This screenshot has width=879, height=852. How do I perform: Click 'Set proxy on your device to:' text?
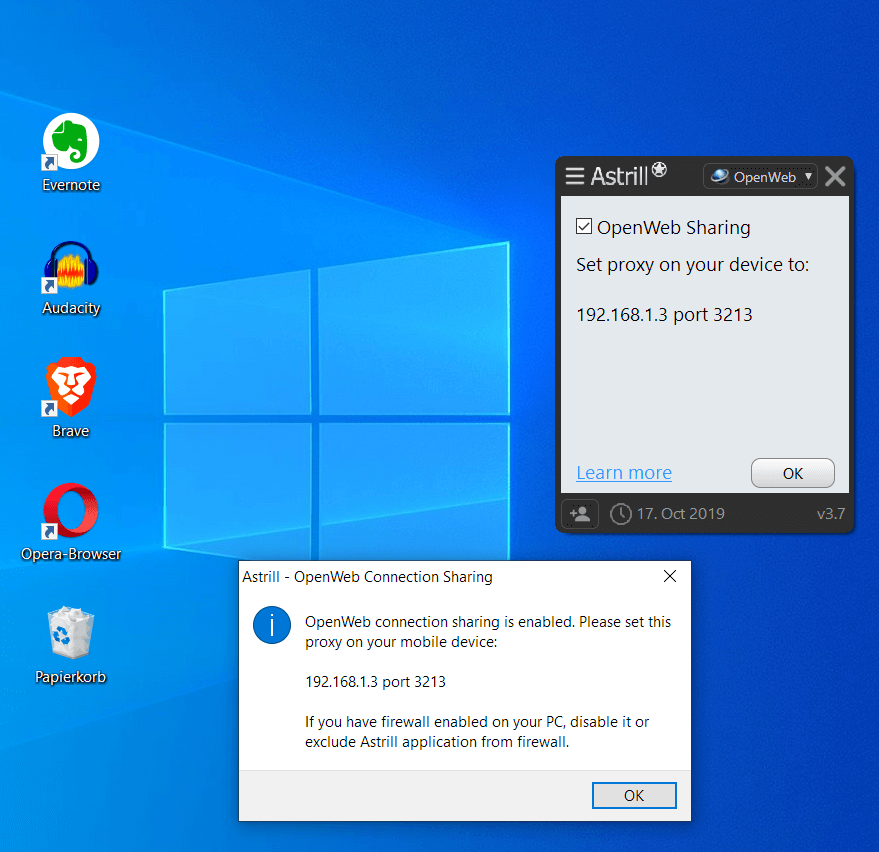coord(693,265)
